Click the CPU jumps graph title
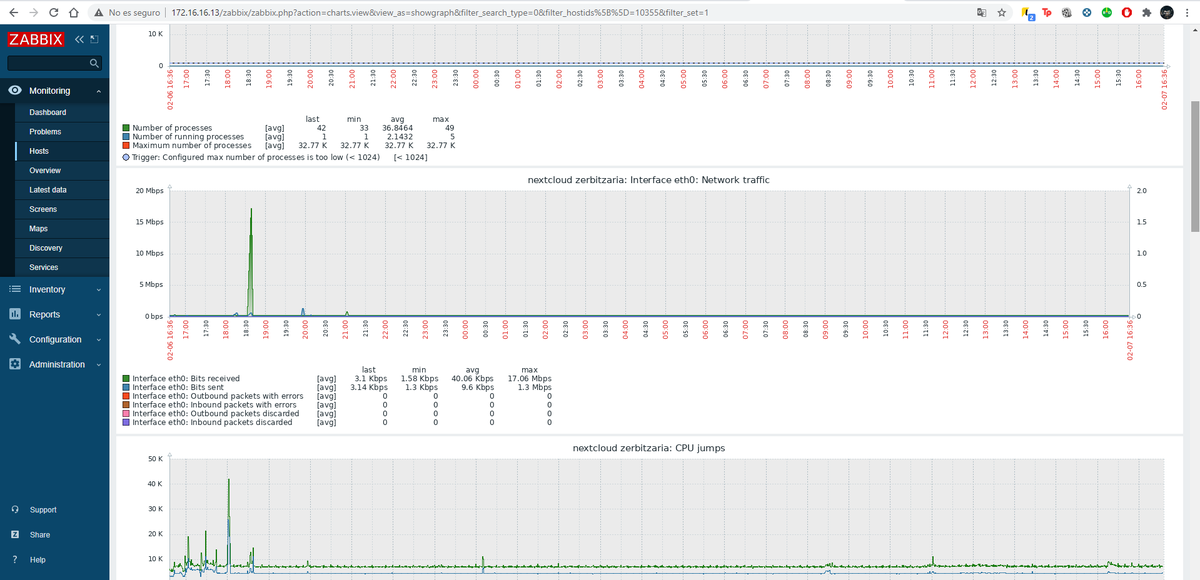This screenshot has width=1200, height=580. 648,448
